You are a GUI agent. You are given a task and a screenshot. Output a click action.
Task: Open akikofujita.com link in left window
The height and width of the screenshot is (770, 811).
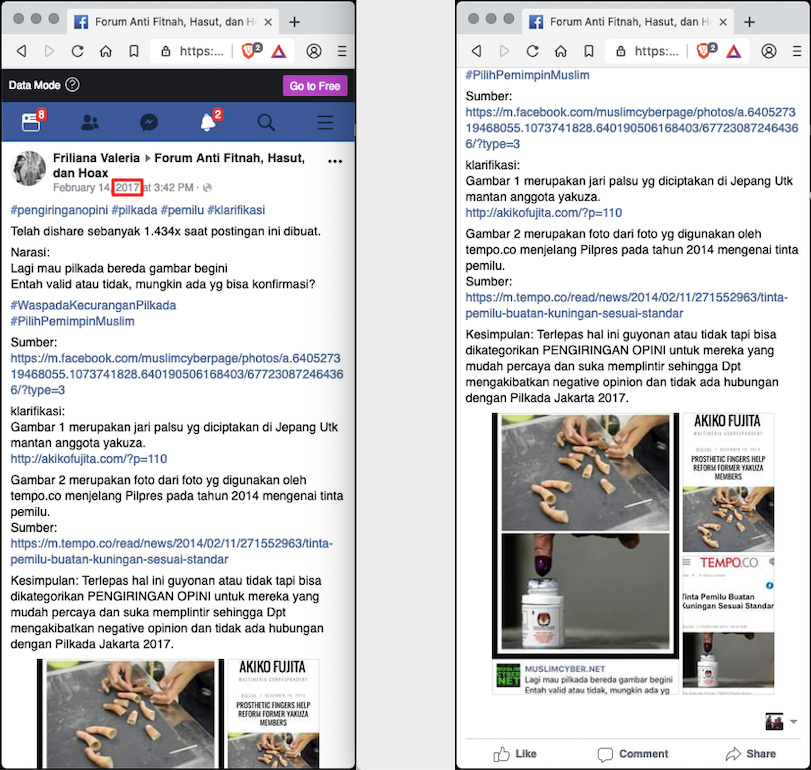pos(89,459)
